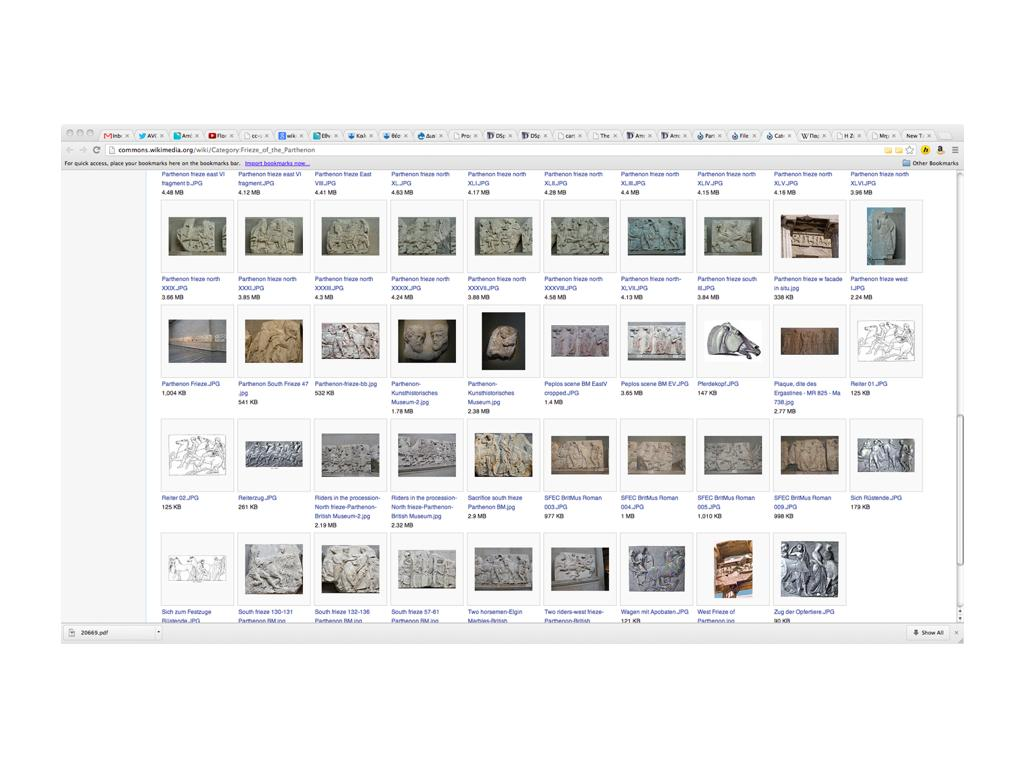Click Parthenon frieze north XXIX.JPG link
The width and height of the screenshot is (1024, 768).
pos(191,283)
